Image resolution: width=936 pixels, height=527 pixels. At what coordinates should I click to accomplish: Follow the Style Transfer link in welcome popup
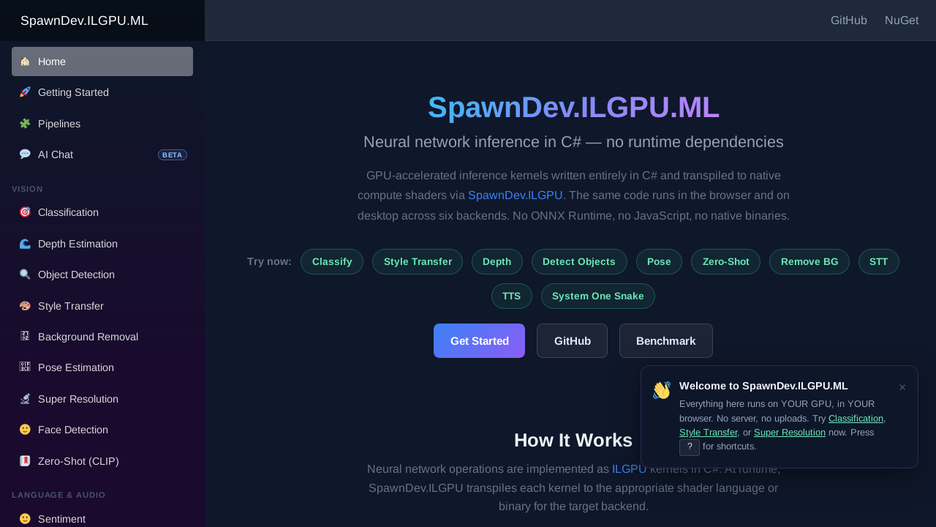pyautogui.click(x=708, y=432)
